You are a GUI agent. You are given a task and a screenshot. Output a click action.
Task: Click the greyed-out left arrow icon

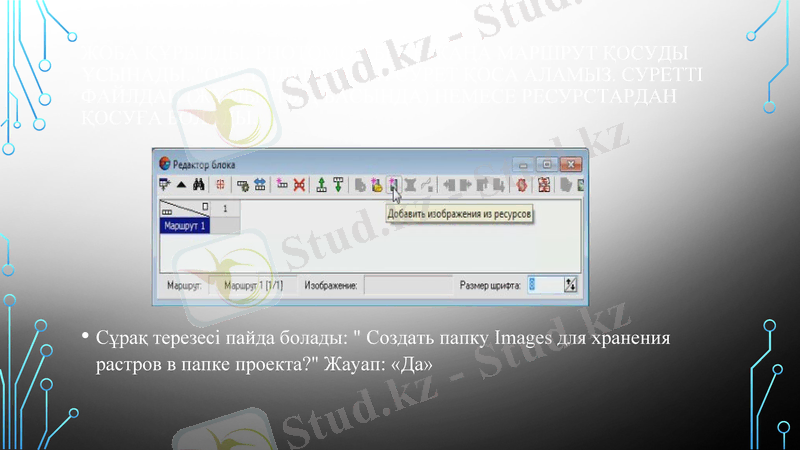point(449,185)
